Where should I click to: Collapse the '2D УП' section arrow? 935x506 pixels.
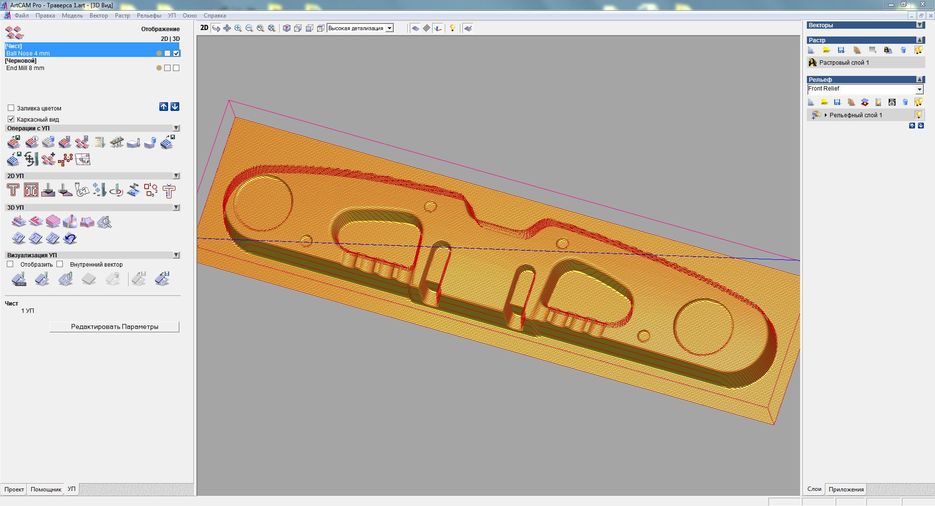[177, 176]
